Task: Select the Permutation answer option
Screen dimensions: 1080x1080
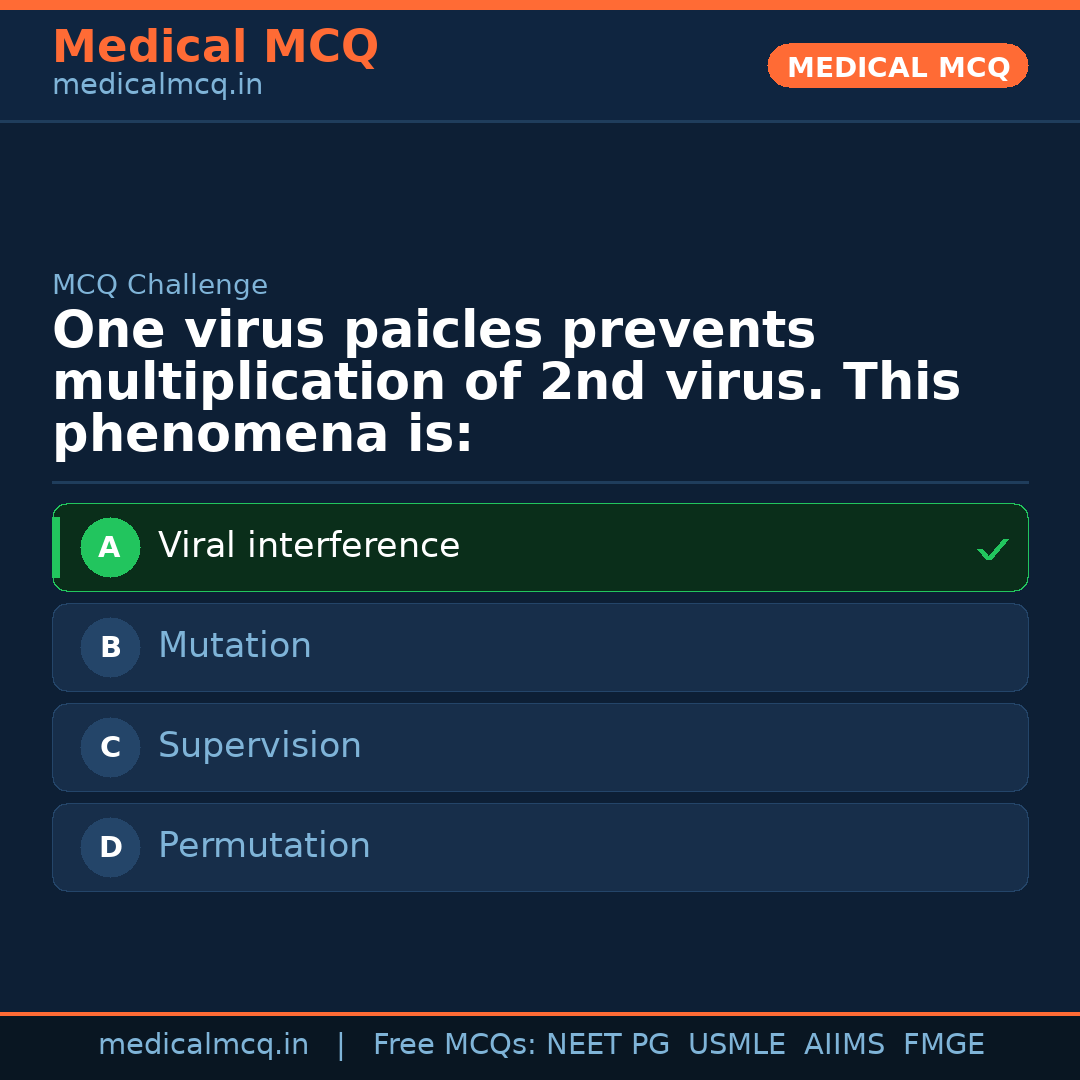Action: [264, 846]
